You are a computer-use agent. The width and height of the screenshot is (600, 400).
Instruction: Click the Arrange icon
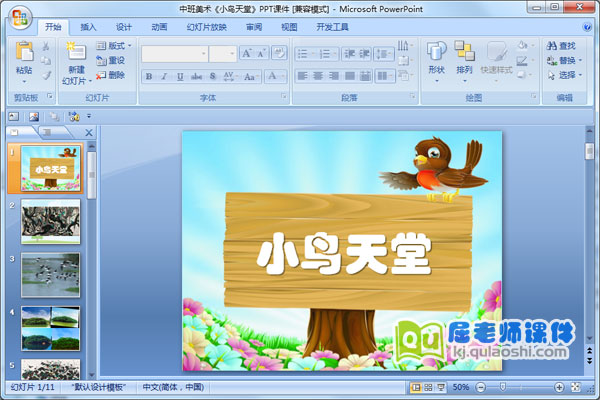pyautogui.click(x=464, y=51)
